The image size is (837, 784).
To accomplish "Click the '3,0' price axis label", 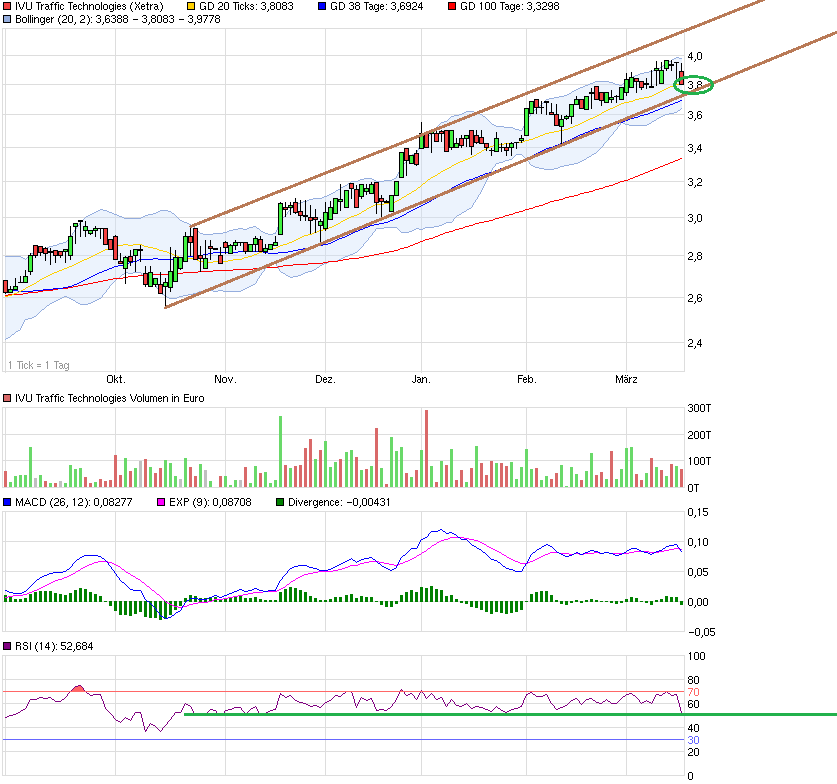I will tap(695, 218).
